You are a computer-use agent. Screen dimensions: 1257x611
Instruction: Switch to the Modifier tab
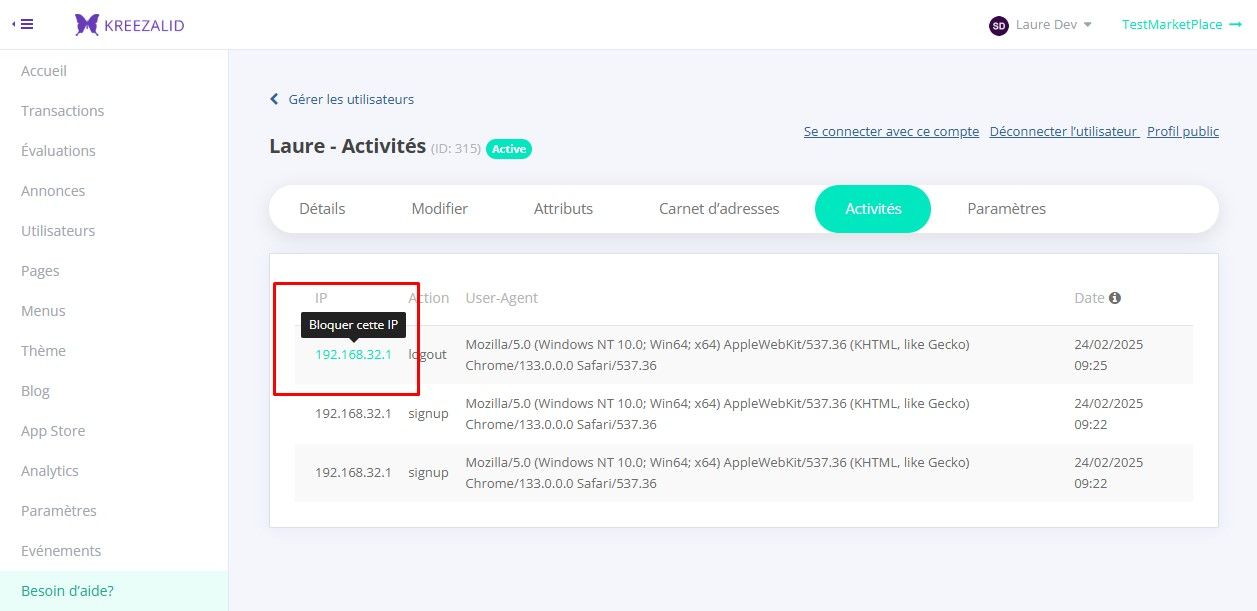coord(440,209)
